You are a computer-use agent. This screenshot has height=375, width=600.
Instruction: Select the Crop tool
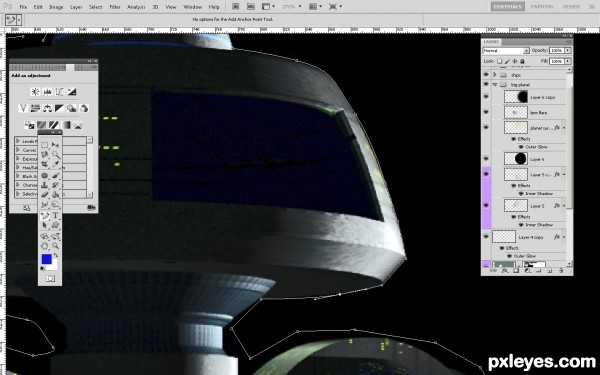coord(44,164)
